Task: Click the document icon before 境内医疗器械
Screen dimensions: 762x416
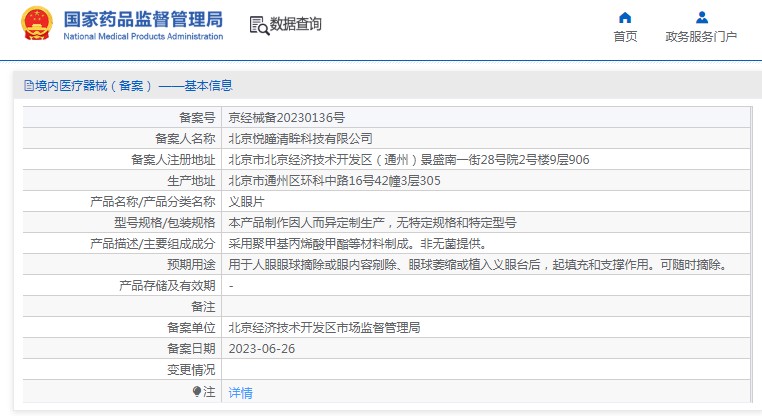Action: coord(29,86)
